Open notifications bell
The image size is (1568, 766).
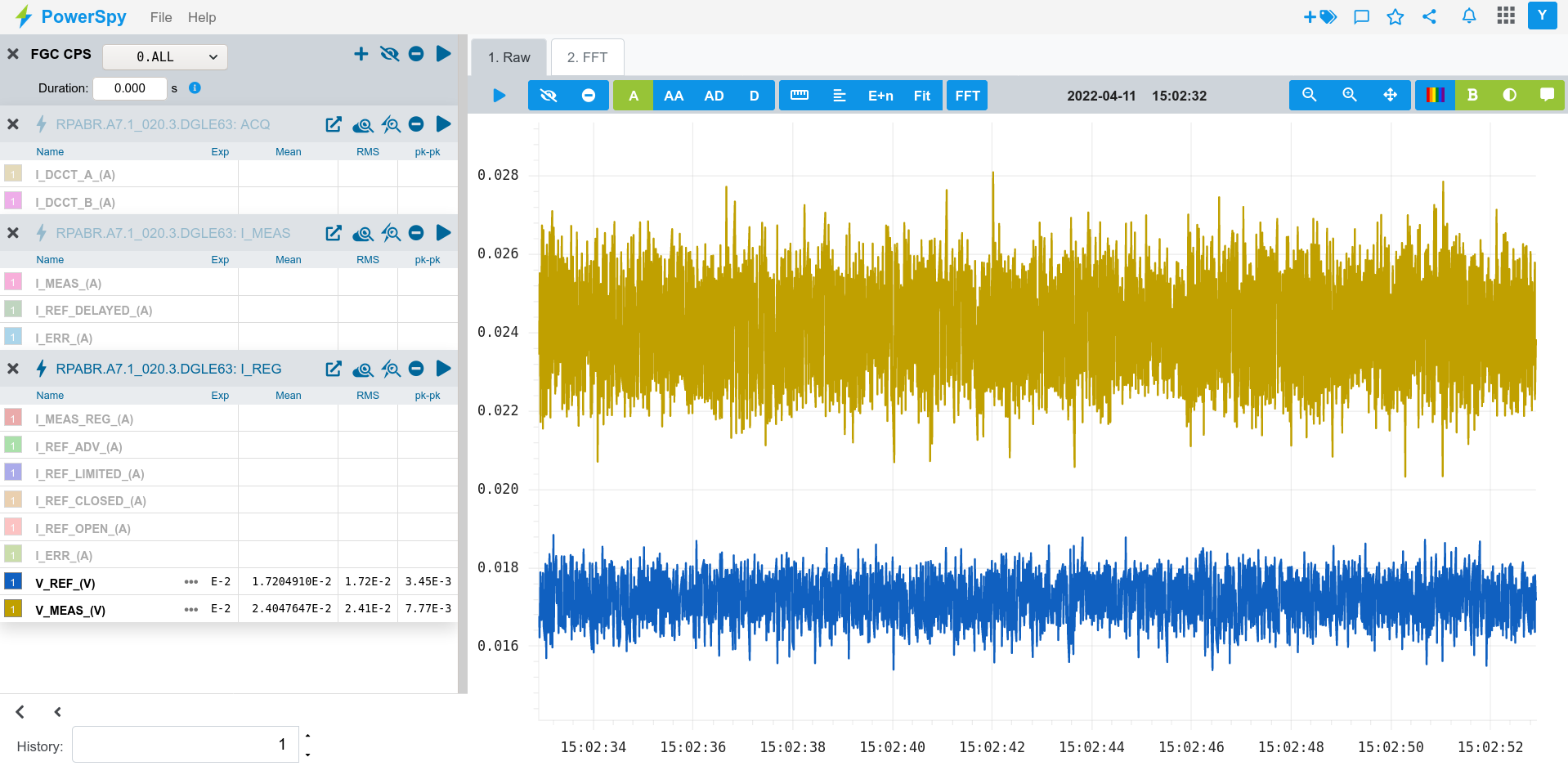coord(1469,16)
